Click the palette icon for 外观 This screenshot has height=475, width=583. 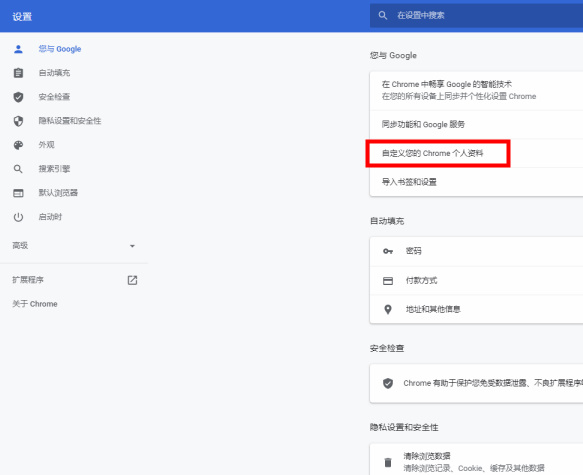[x=18, y=145]
